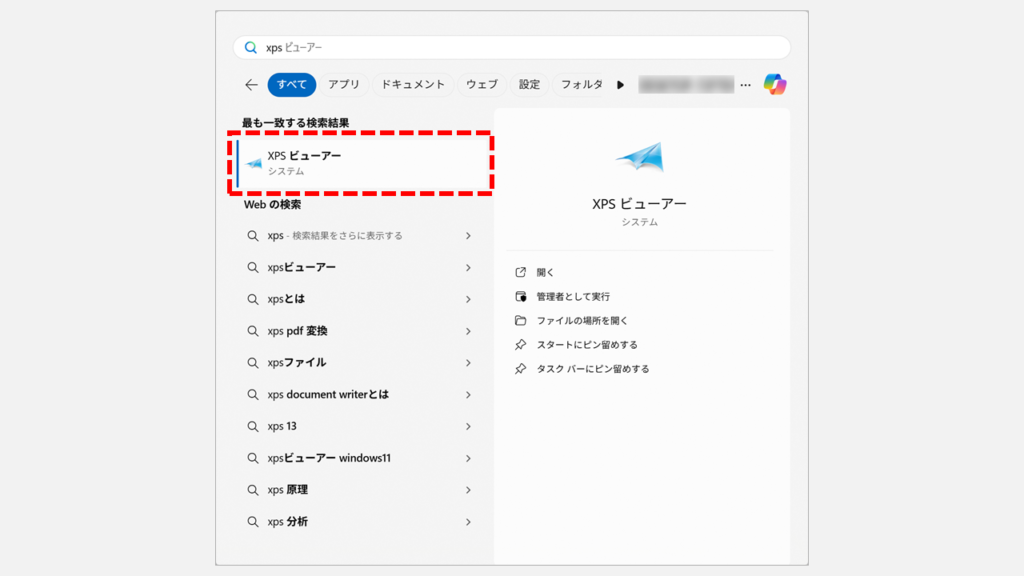The height and width of the screenshot is (576, 1024).
Task: Click the 開く open icon
Action: coord(520,272)
